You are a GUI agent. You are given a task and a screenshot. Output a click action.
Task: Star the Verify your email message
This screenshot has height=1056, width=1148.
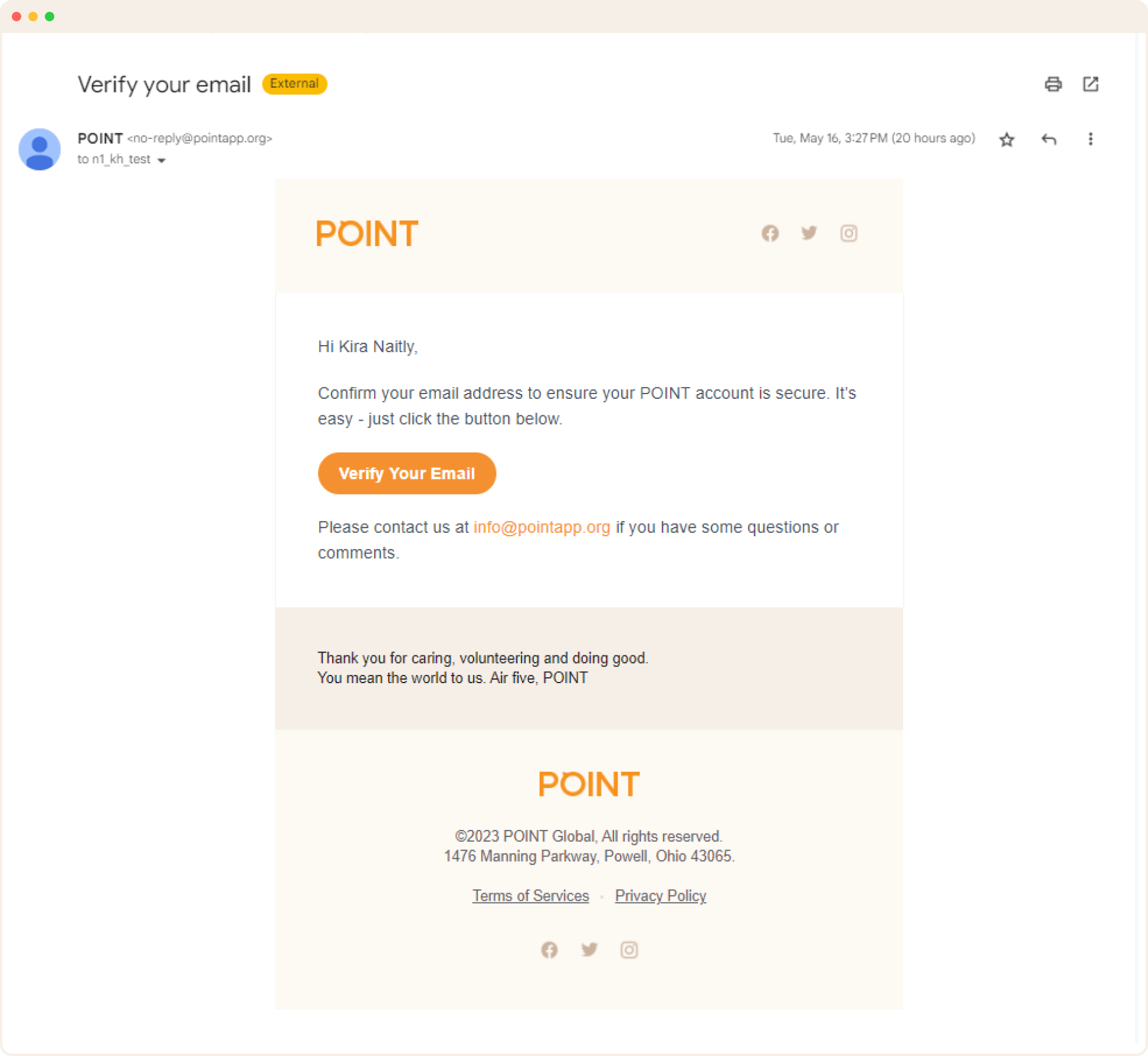tap(1007, 140)
